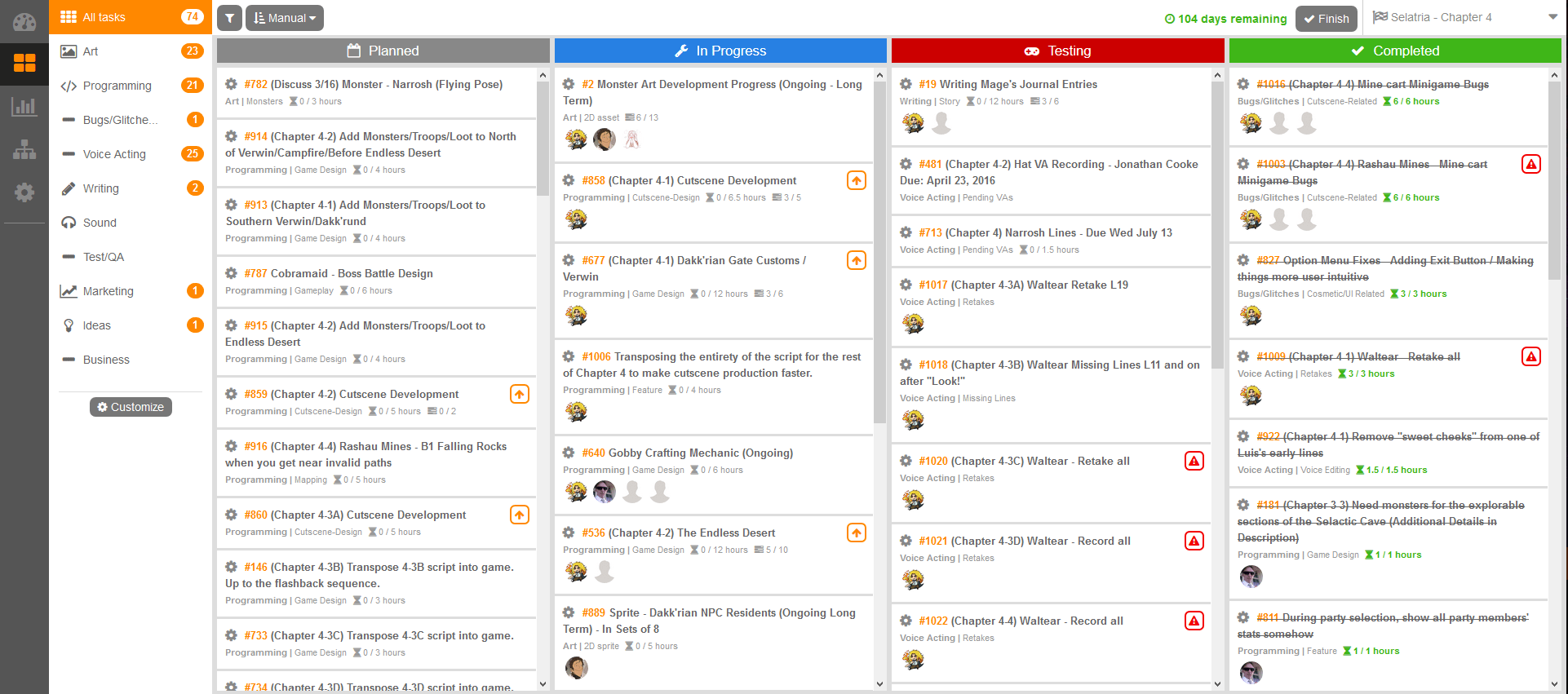Click the Completed column header
Viewport: 1568px width, 694px height.
[1394, 51]
